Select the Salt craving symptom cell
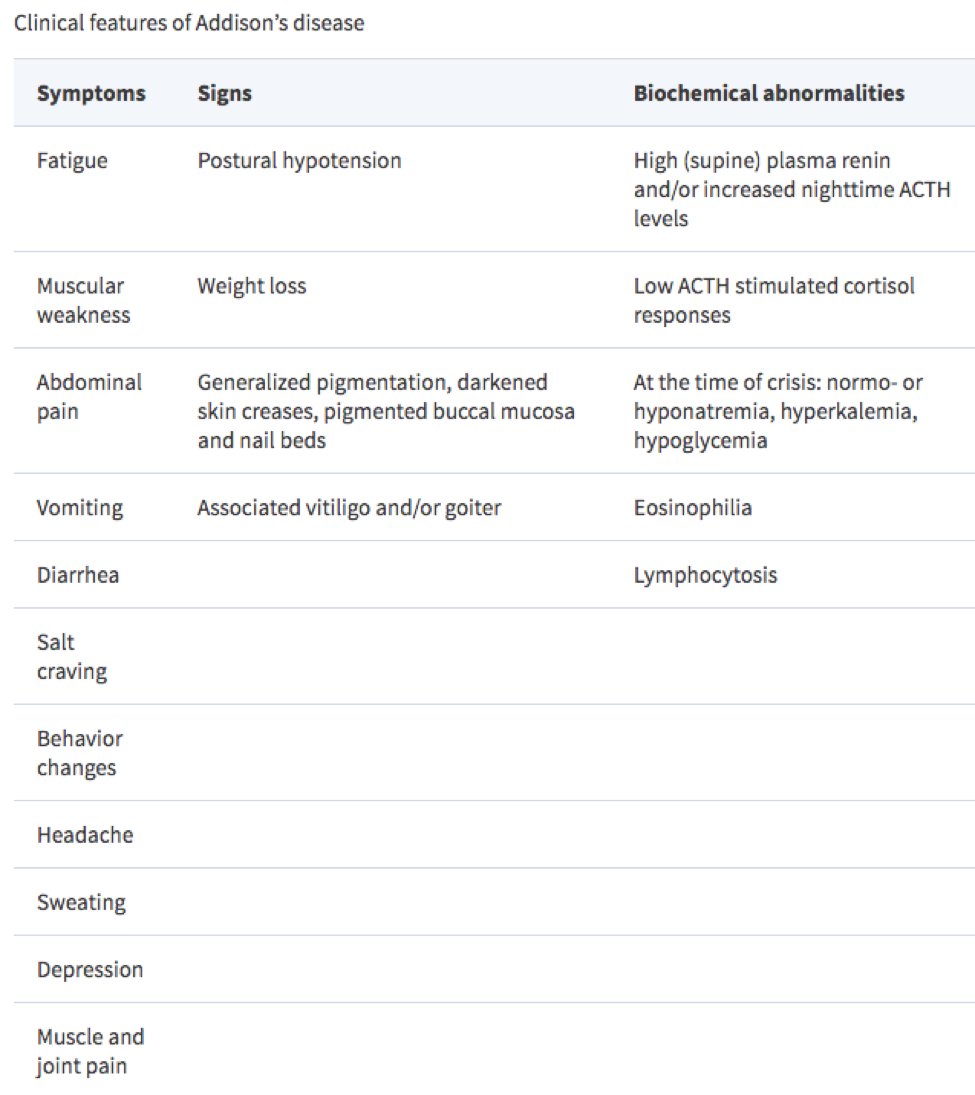 tap(71, 656)
